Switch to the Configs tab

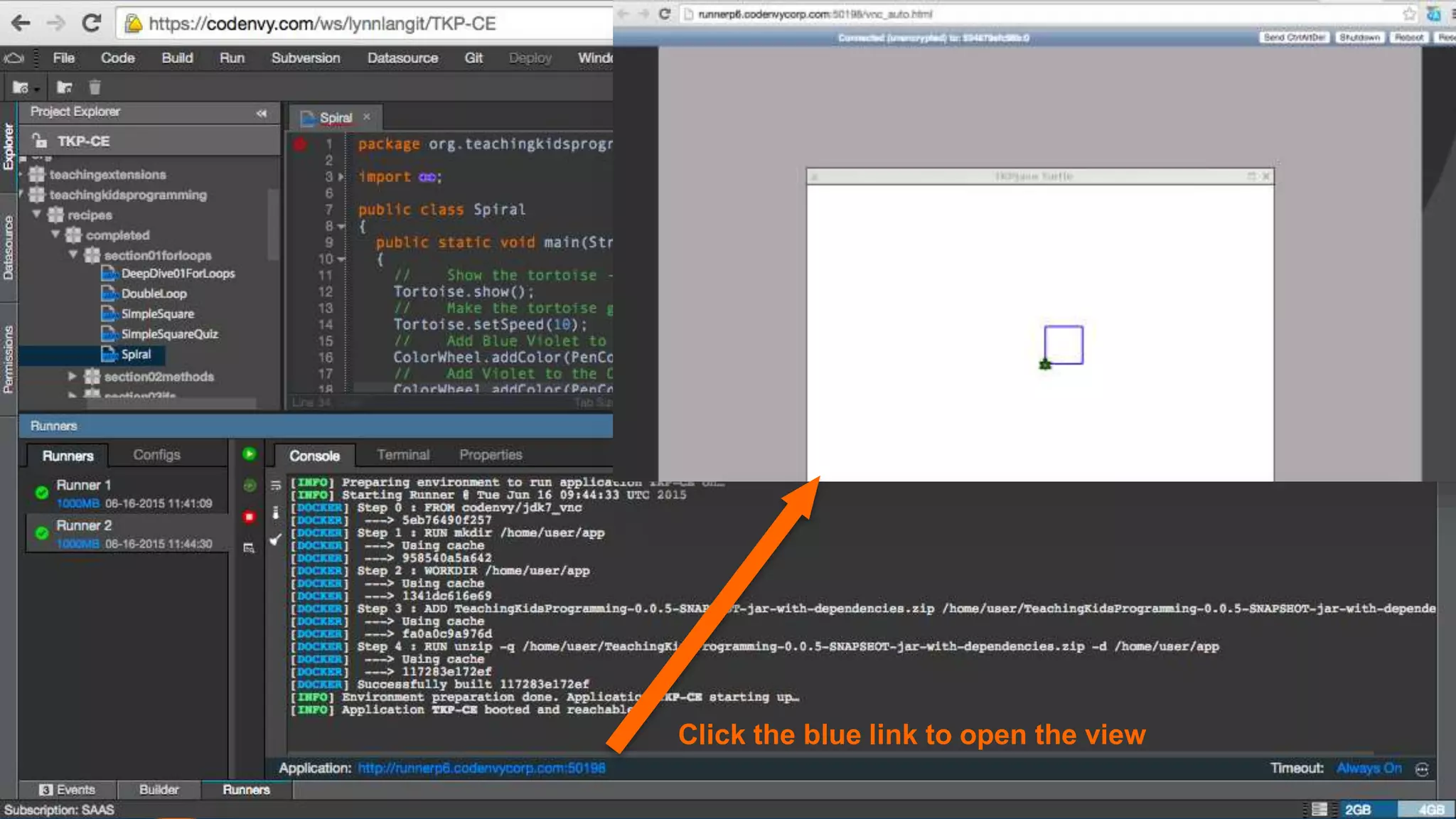(156, 455)
